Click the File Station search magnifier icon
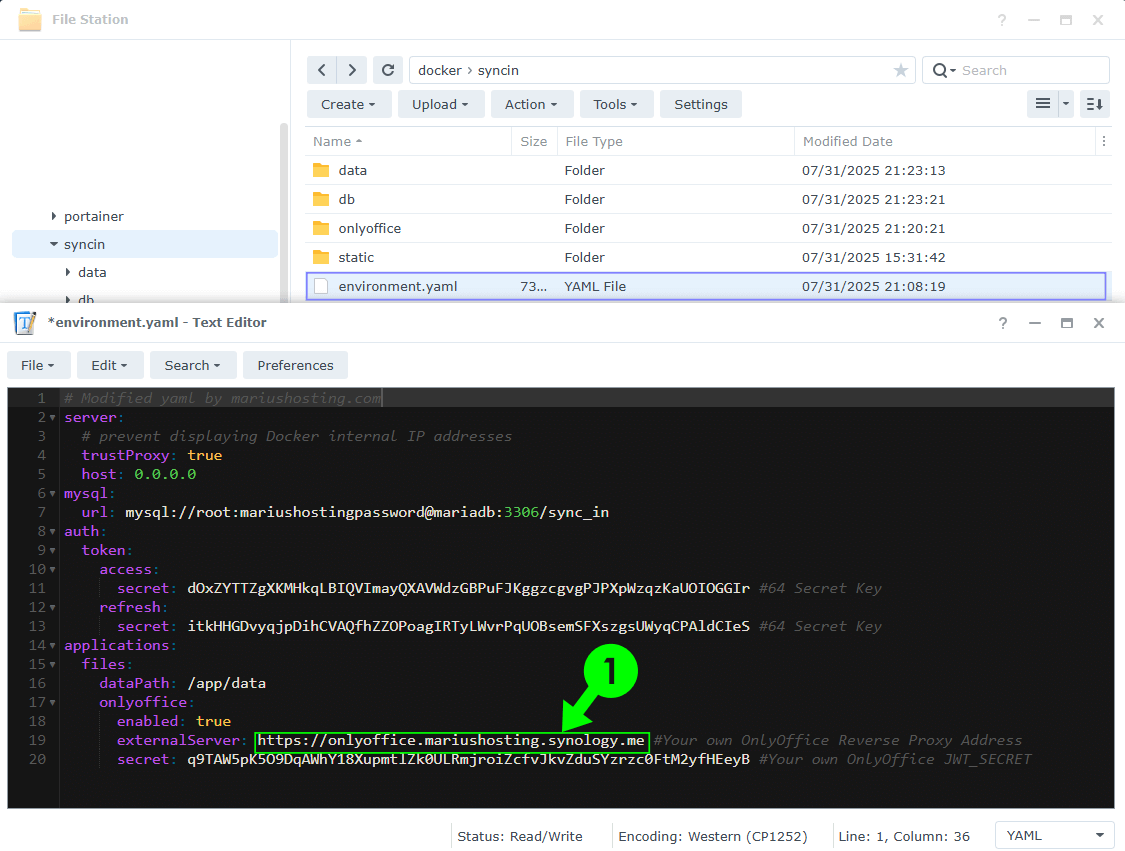This screenshot has width=1125, height=851. pyautogui.click(x=940, y=70)
